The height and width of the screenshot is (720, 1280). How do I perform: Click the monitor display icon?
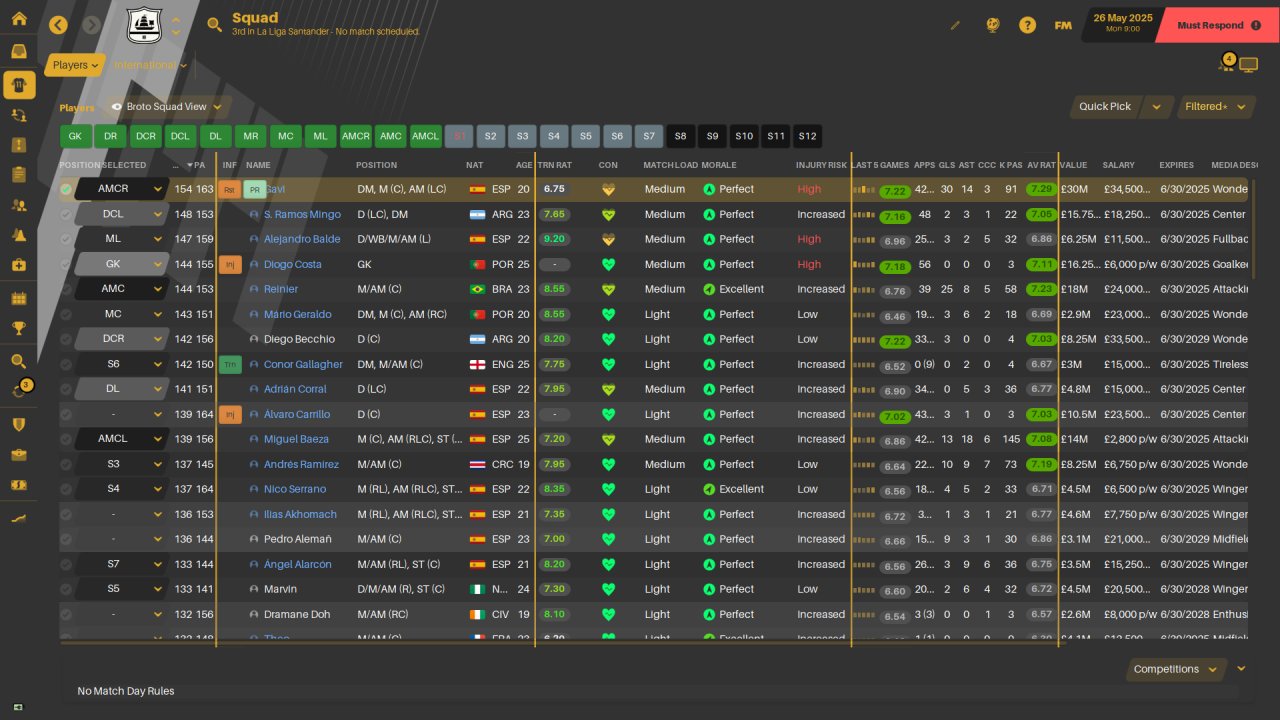(x=1248, y=65)
